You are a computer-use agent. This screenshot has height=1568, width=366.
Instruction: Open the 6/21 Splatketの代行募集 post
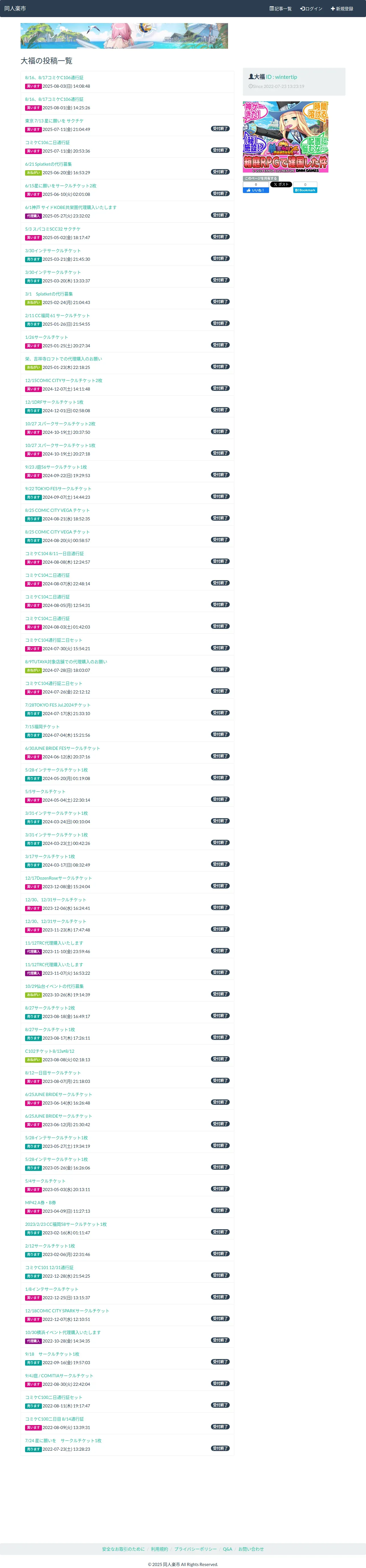(x=48, y=164)
